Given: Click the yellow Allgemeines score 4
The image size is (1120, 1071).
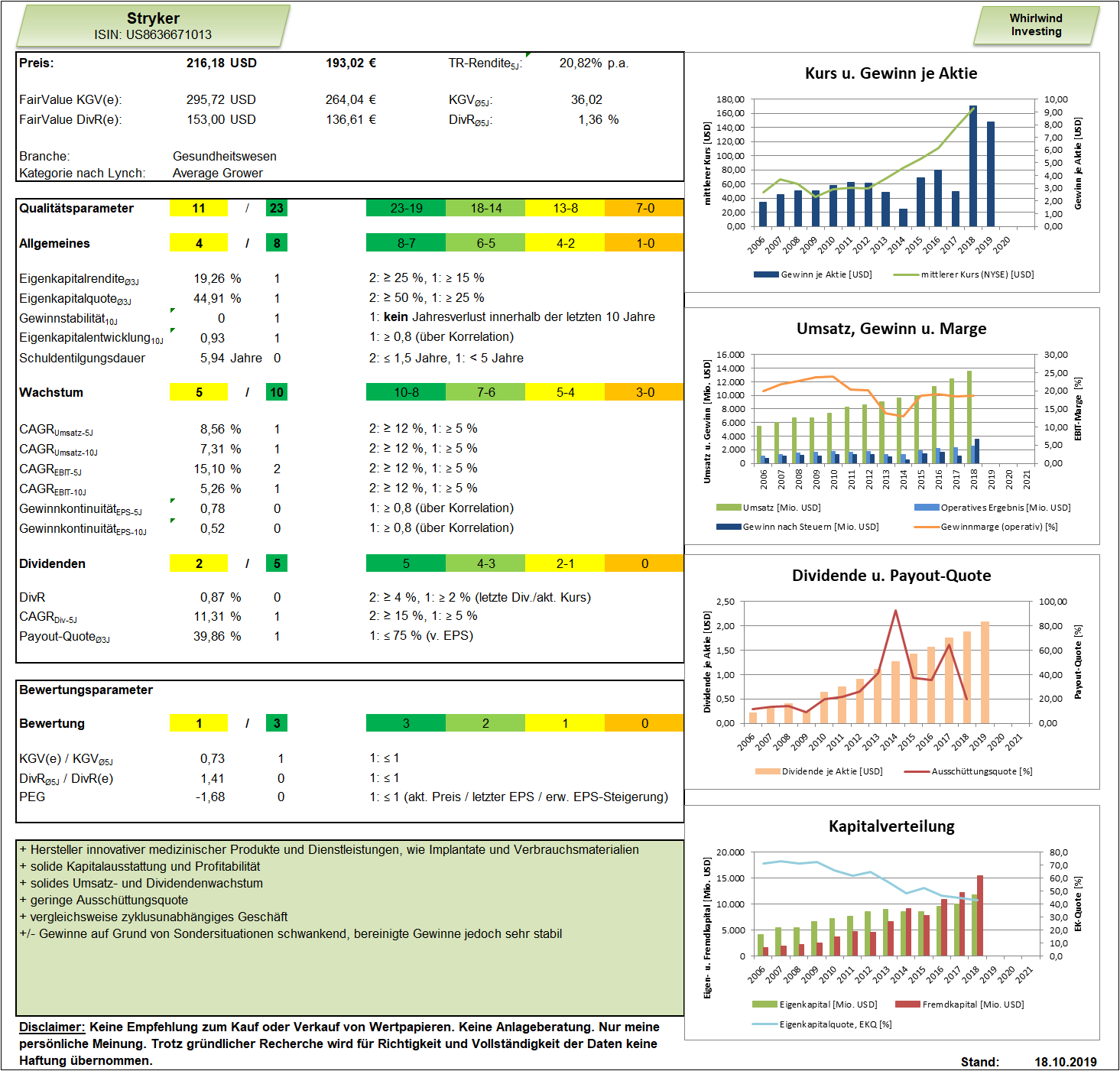Looking at the screenshot, I should (199, 243).
